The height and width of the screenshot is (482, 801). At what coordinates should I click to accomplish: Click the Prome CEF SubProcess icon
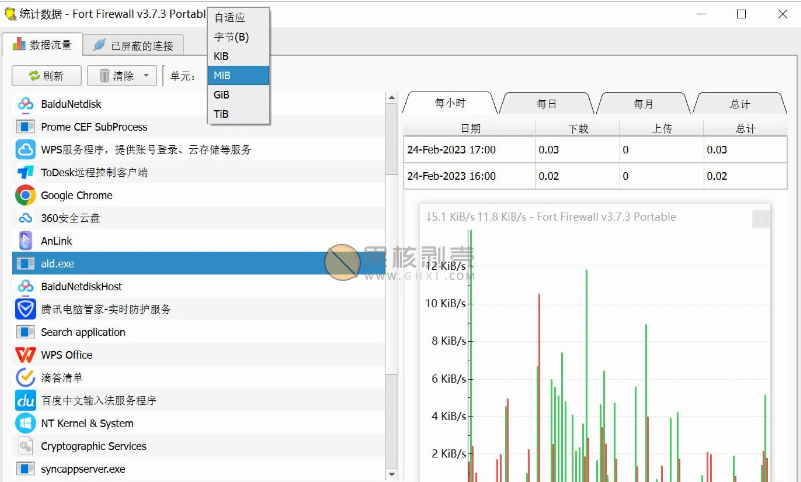pos(25,127)
